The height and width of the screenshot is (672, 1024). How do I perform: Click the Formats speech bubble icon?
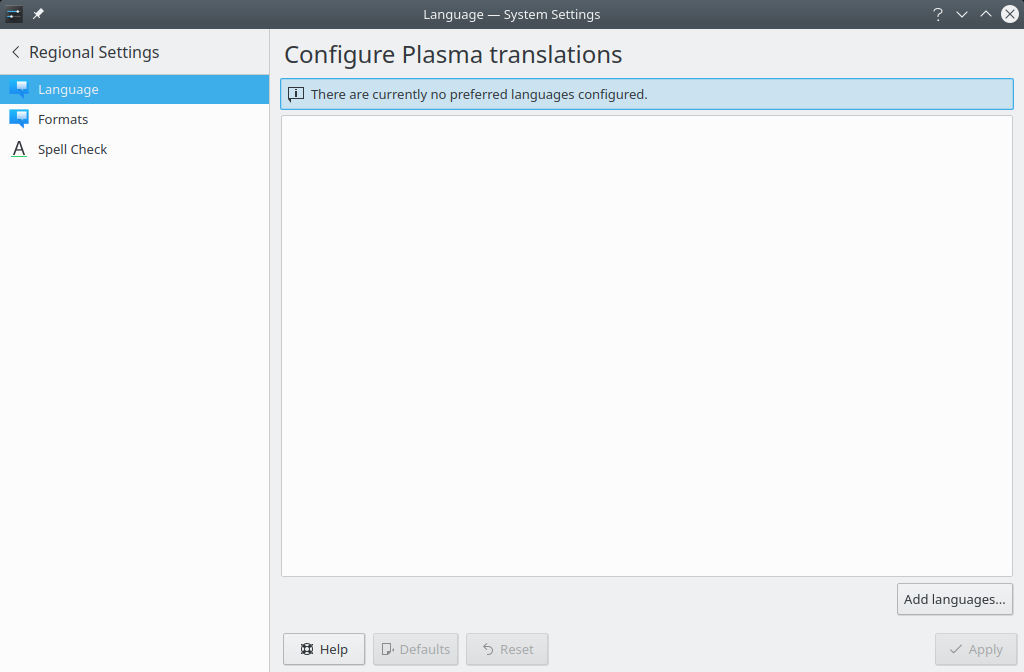pyautogui.click(x=19, y=119)
